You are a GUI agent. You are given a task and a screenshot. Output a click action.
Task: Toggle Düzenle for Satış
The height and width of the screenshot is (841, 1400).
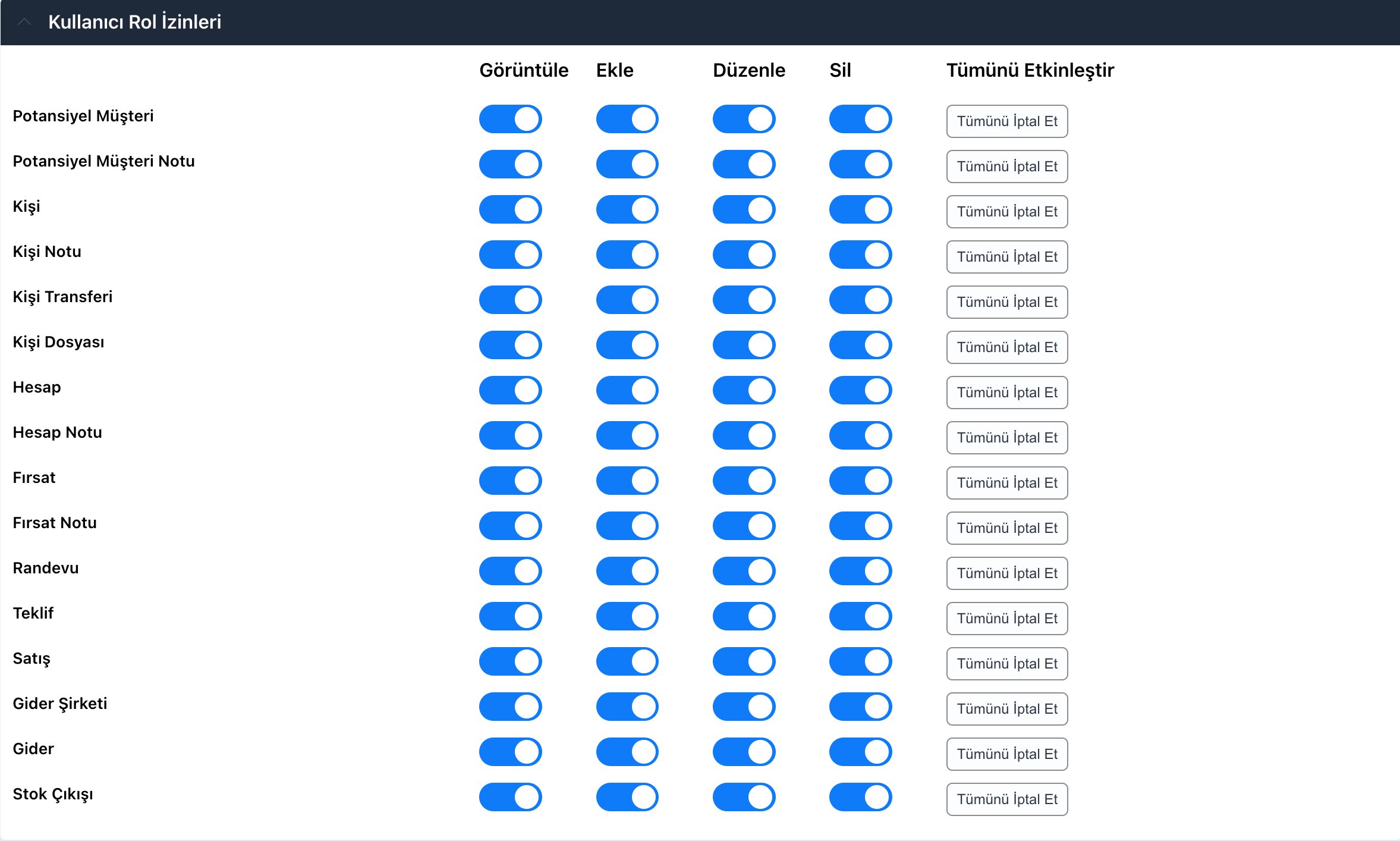(744, 661)
